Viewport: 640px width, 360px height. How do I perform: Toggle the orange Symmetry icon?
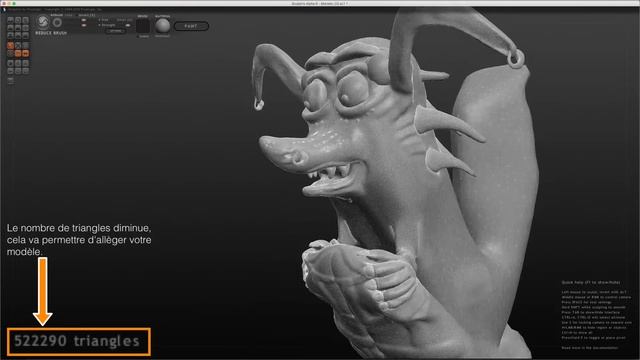coord(25,53)
